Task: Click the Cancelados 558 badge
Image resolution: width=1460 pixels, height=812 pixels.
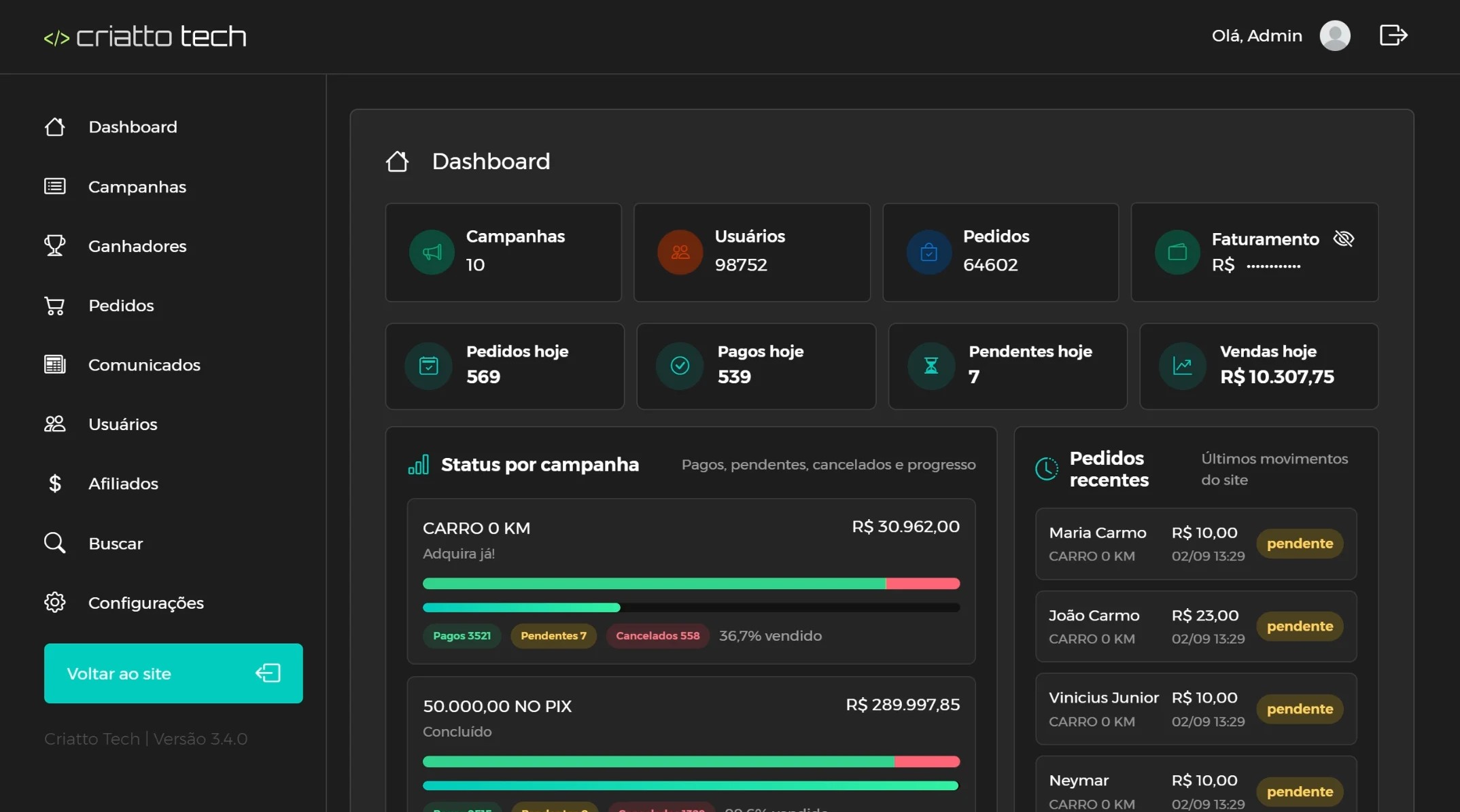Action: [657, 636]
